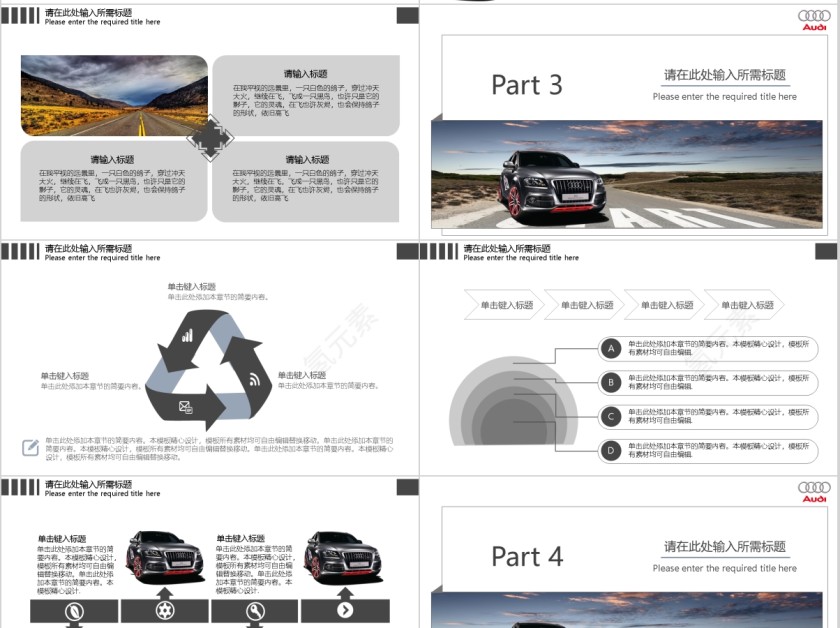This screenshot has width=840, height=628.
Task: Click the highway road photo thumbnail
Action: (114, 95)
